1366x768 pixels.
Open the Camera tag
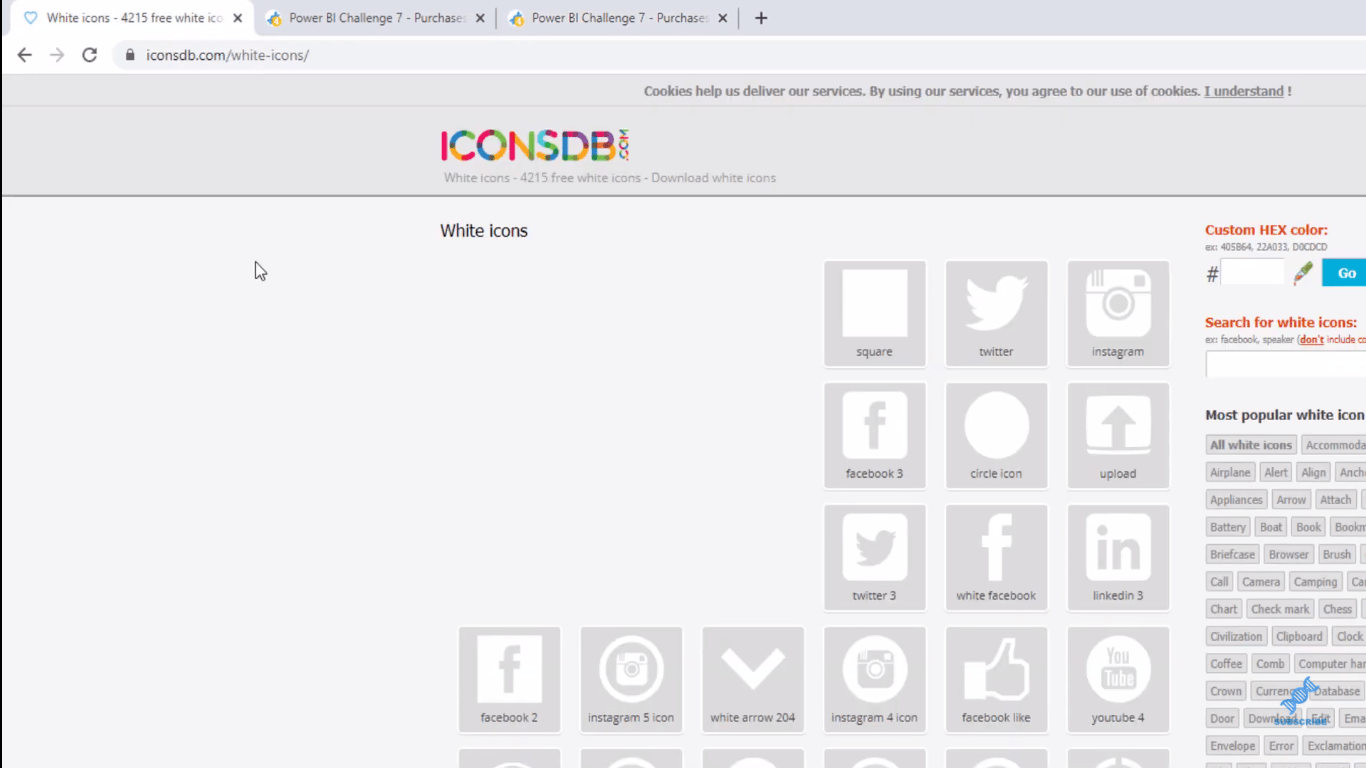click(1261, 582)
